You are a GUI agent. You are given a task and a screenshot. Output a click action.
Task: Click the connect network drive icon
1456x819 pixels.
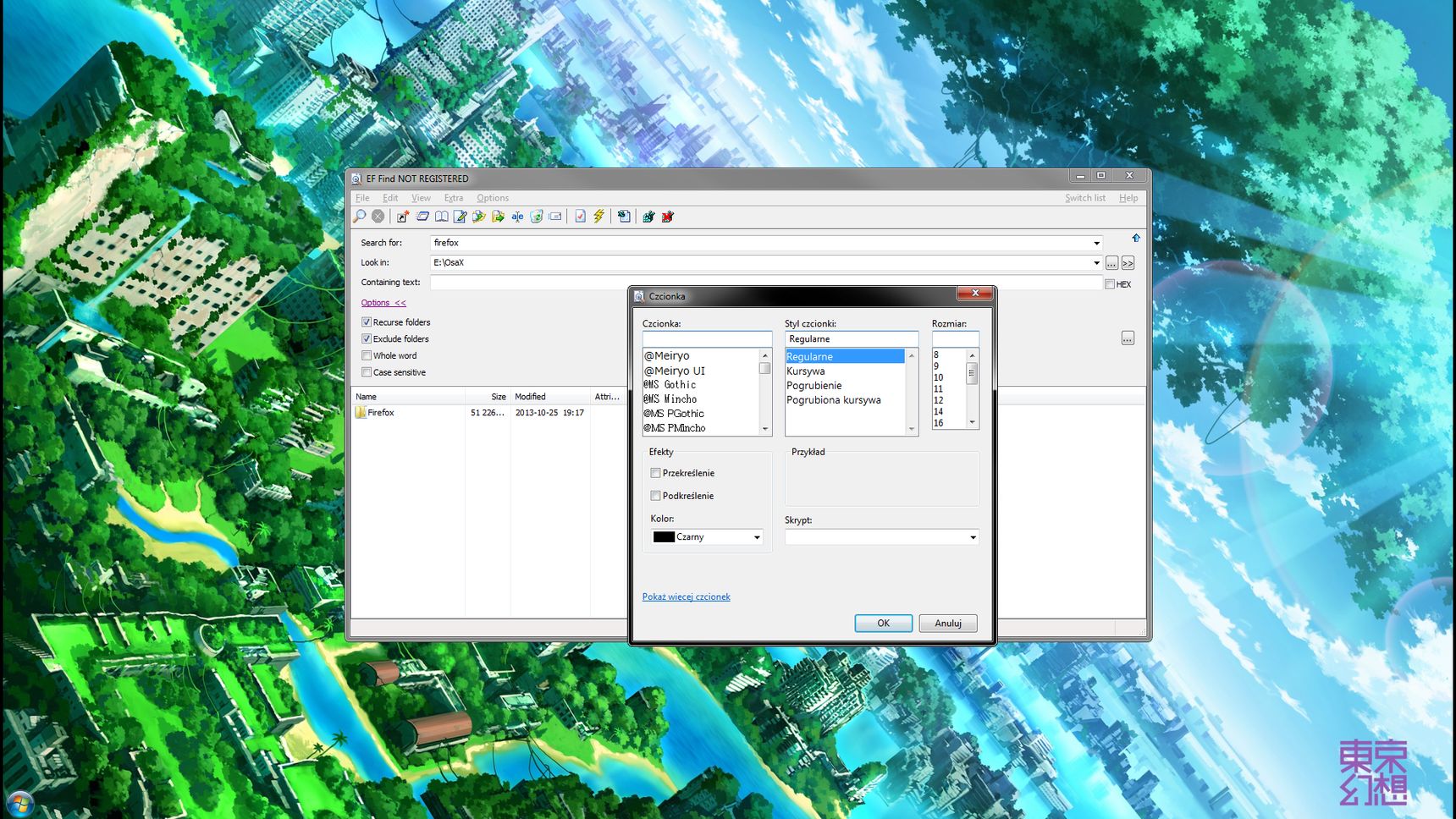(648, 217)
